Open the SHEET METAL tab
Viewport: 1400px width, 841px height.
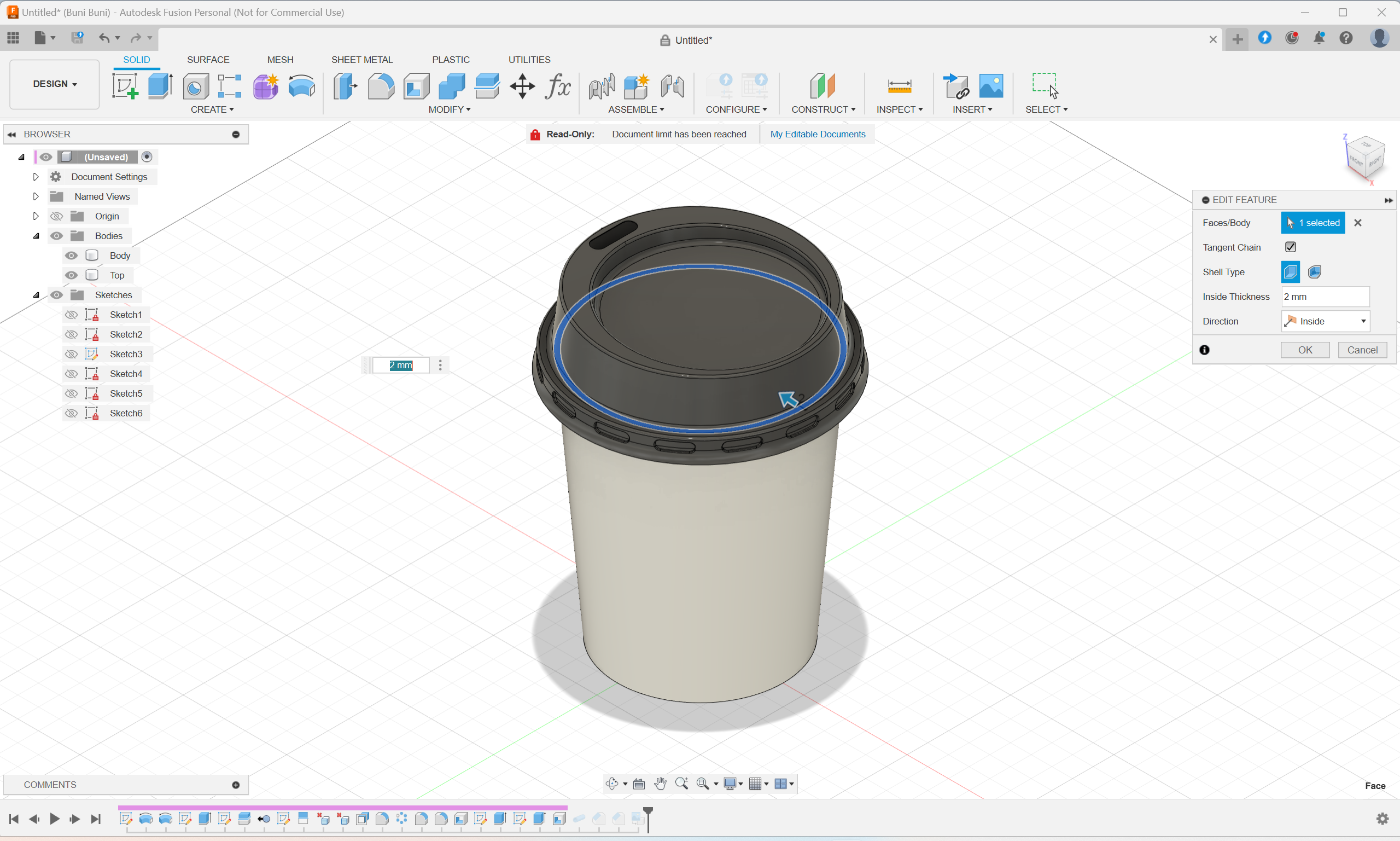click(361, 60)
